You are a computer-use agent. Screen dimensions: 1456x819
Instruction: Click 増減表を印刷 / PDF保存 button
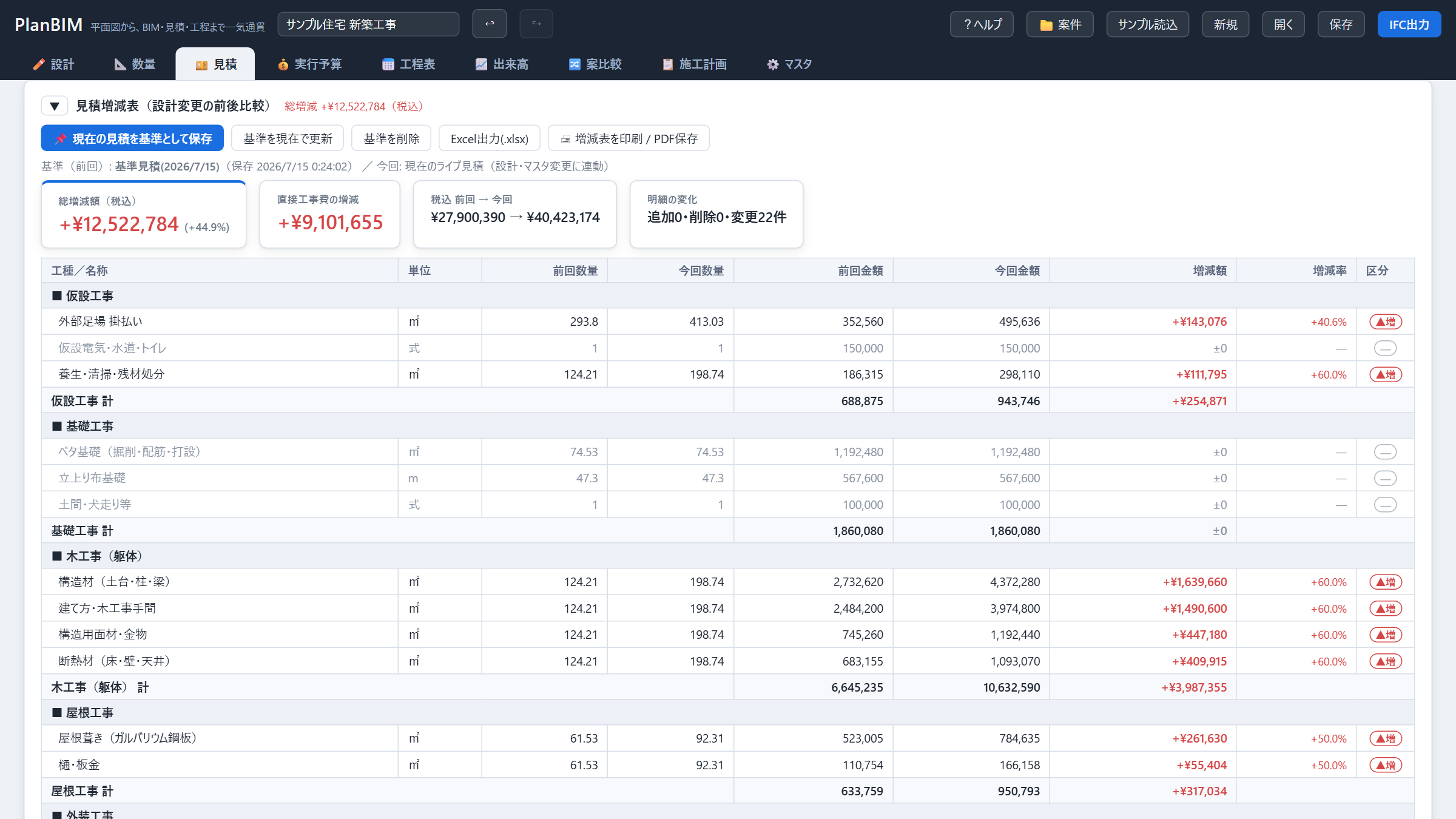629,138
